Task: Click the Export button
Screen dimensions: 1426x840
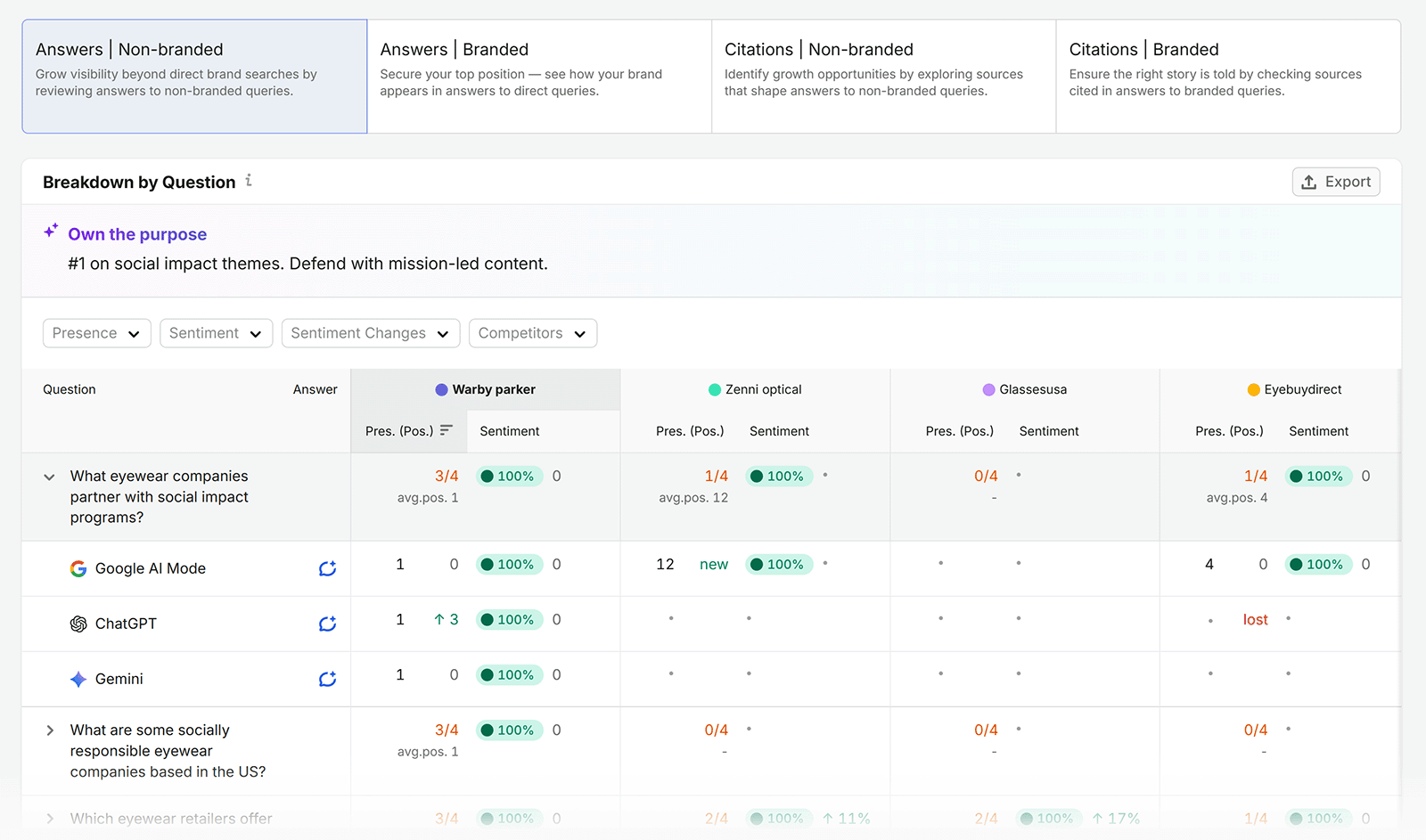Action: pos(1336,182)
